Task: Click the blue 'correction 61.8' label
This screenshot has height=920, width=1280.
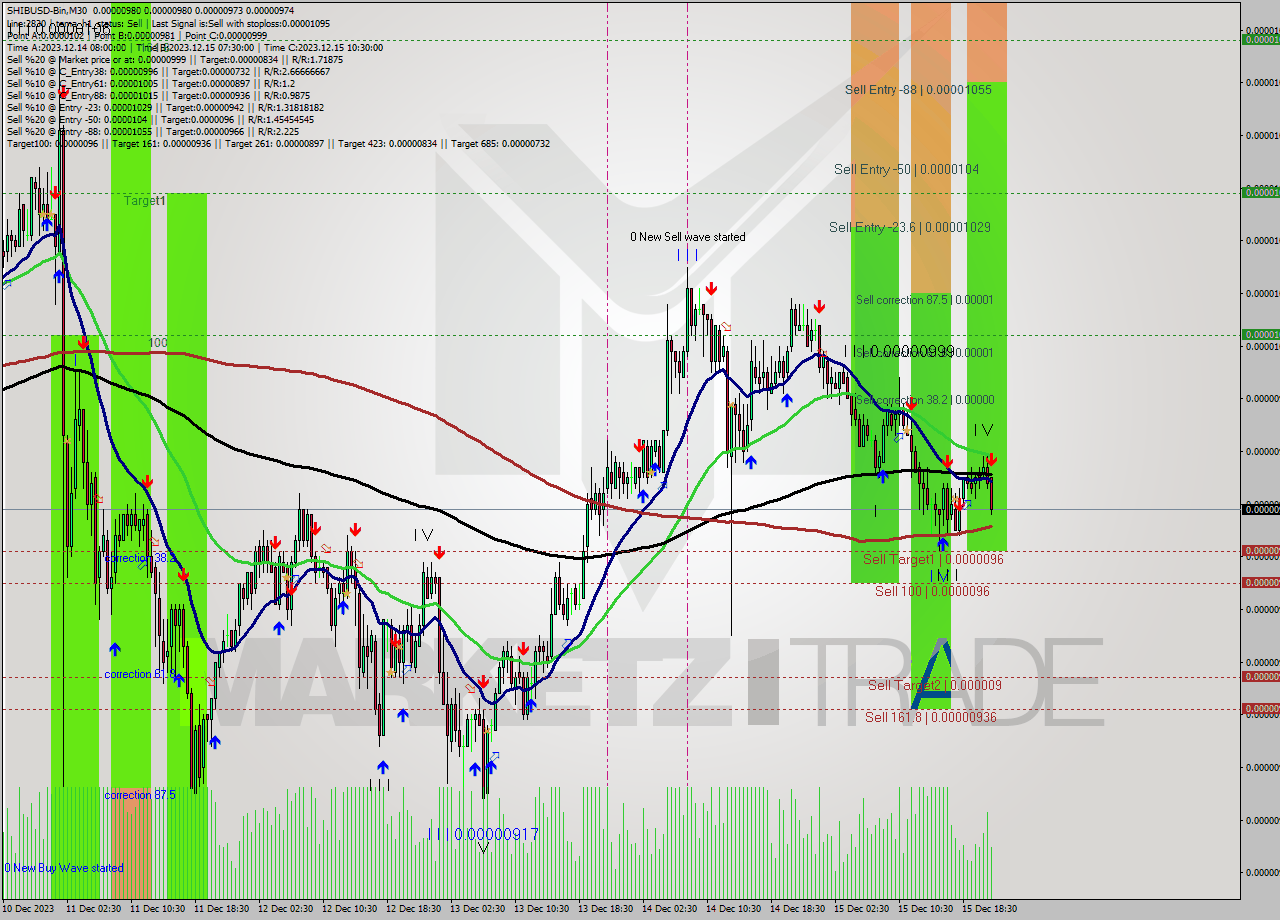Action: pos(140,674)
